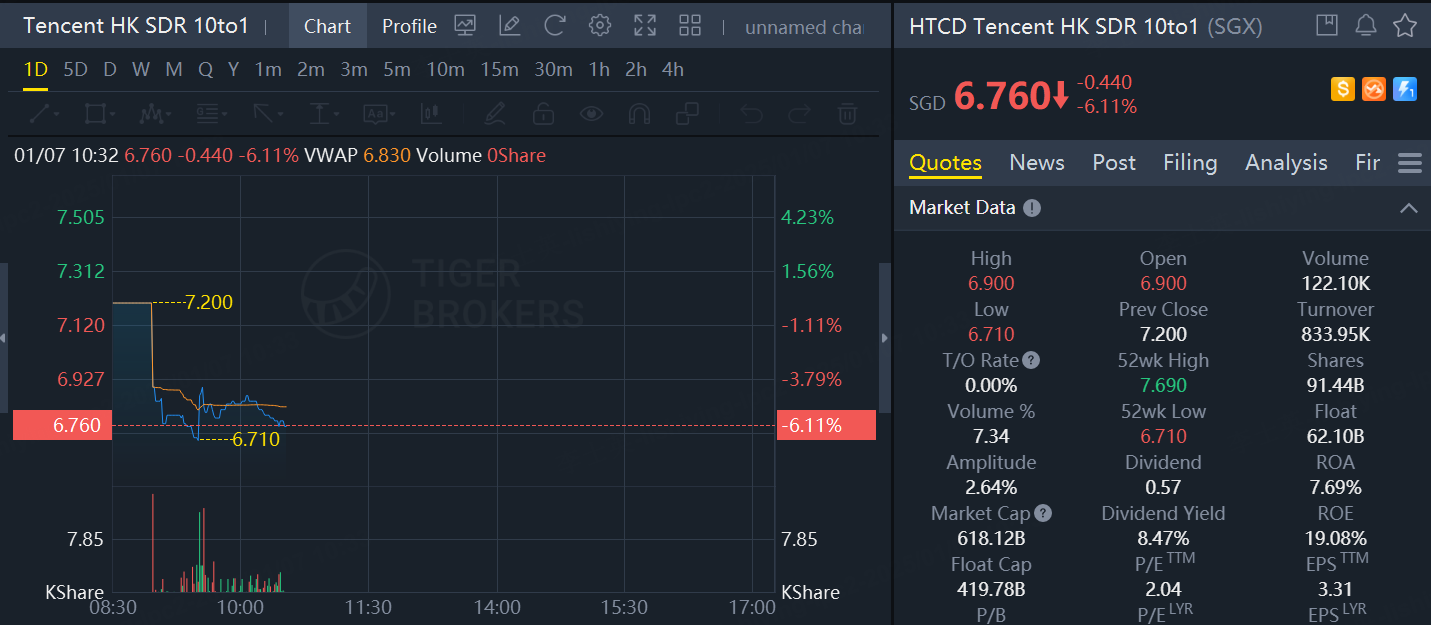Switch to the News tab
The height and width of the screenshot is (625, 1431).
[1037, 163]
